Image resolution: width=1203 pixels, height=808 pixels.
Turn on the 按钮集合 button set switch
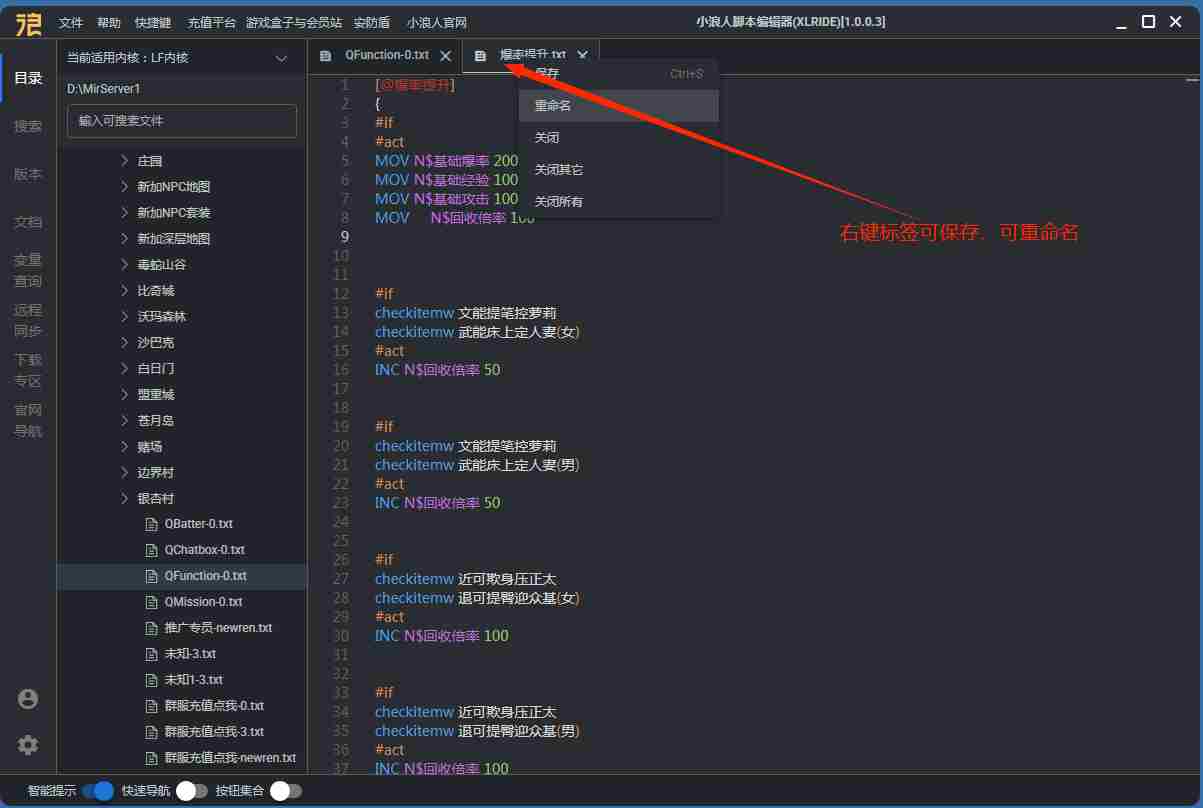click(x=285, y=791)
